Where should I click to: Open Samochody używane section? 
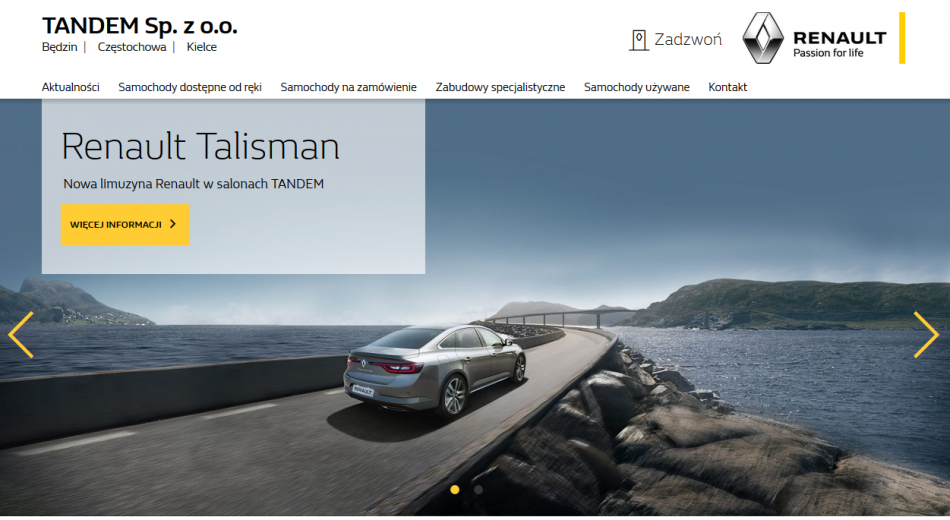637,87
